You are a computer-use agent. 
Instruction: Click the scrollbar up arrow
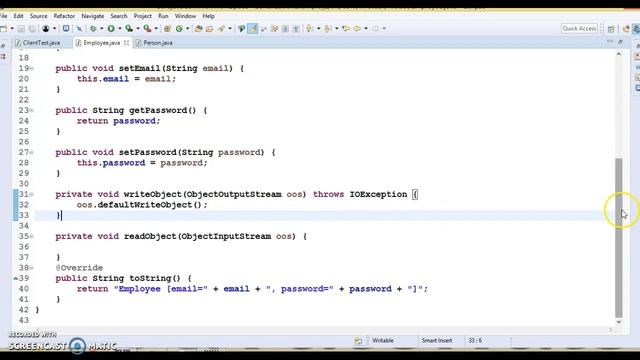click(619, 54)
